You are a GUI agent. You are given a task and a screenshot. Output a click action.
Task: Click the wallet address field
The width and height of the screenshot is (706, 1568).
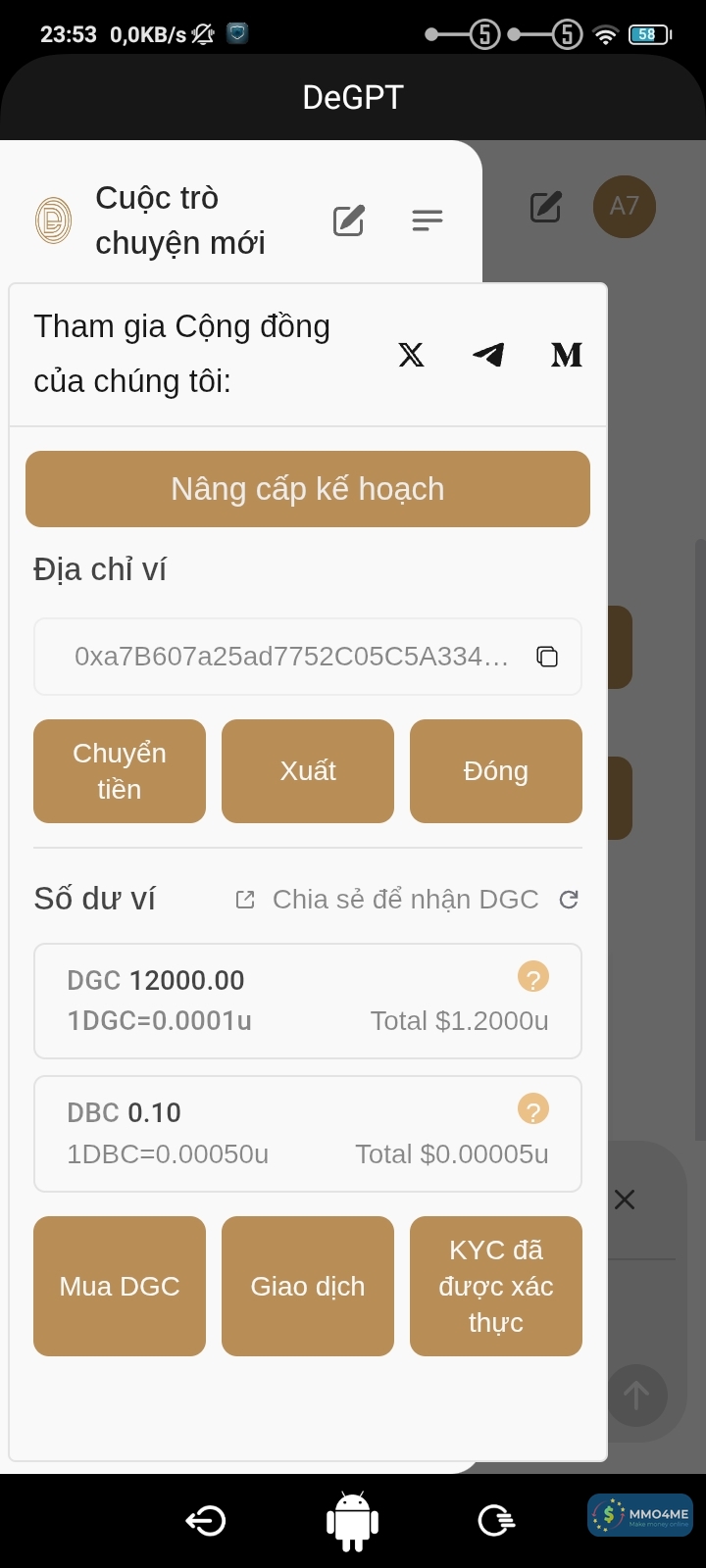tap(292, 657)
